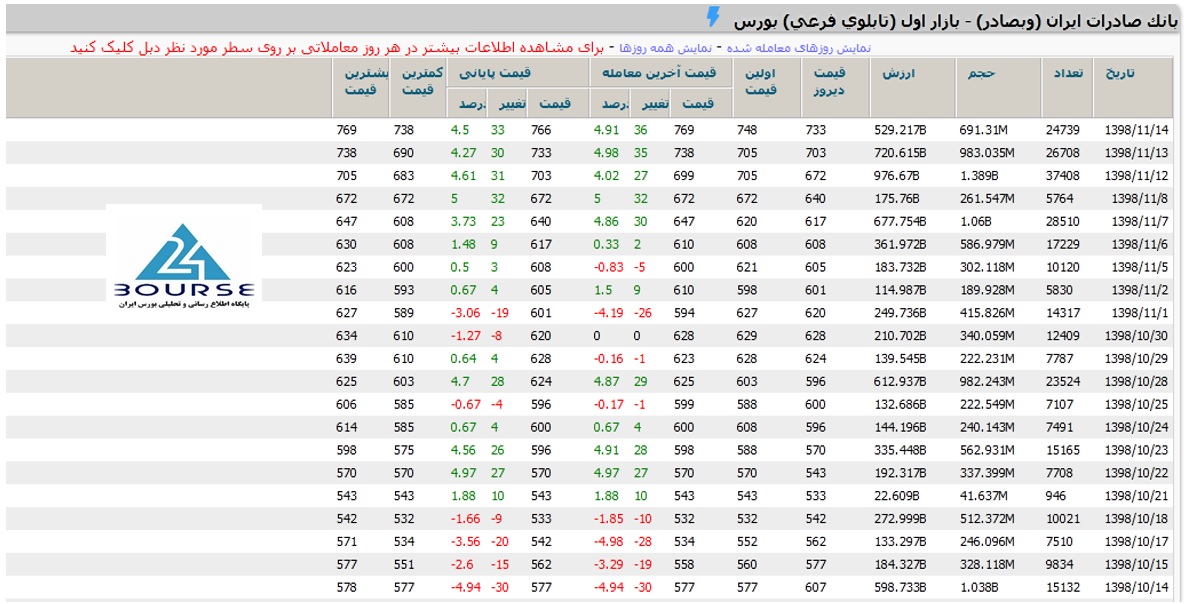Select the row dated 1398/10/18
This screenshot has width=1189, height=604.
coord(591,518)
